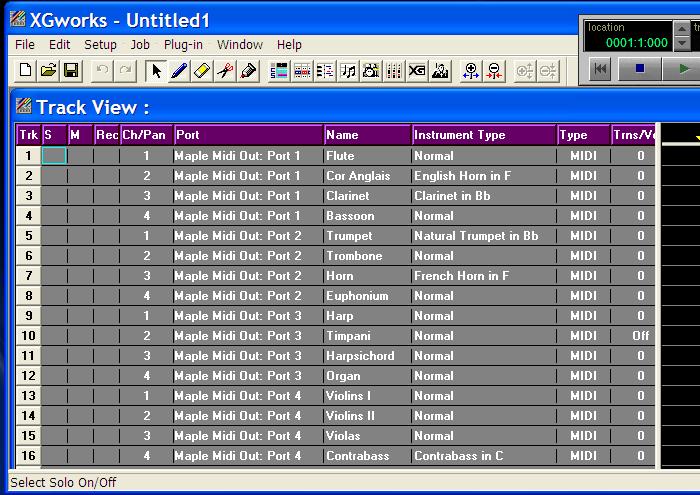
Task: Arm record on the Clarinet track
Action: pos(107,196)
